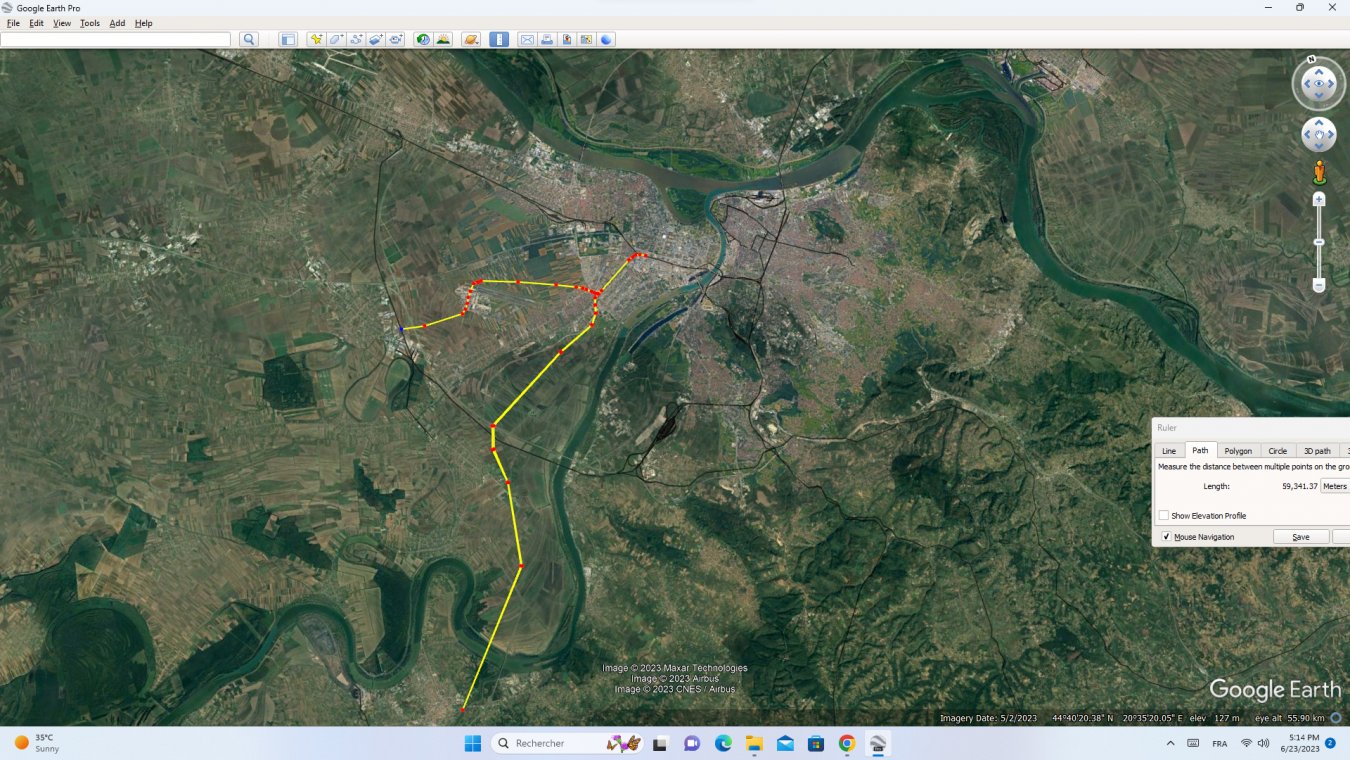This screenshot has height=760, width=1350.
Task: Click the Show Ruler toolbar icon
Action: pyautogui.click(x=499, y=40)
